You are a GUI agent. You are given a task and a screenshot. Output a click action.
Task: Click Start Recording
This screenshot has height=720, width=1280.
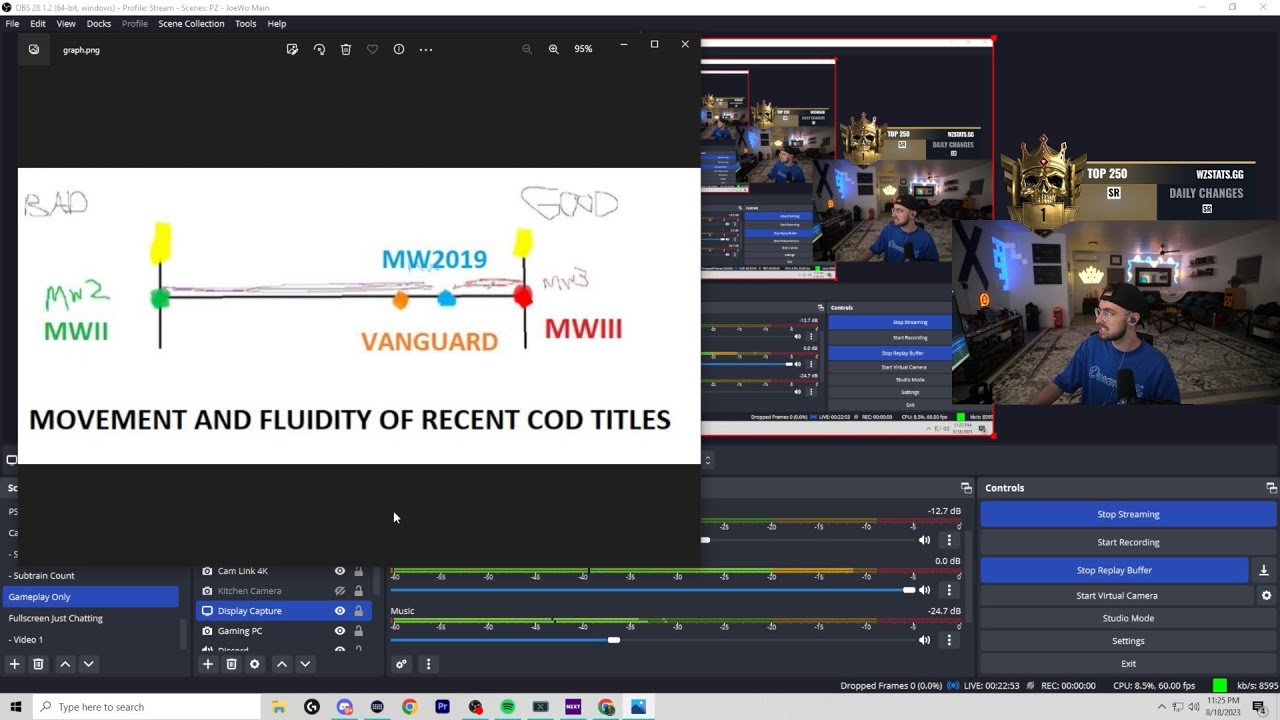pyautogui.click(x=1128, y=542)
